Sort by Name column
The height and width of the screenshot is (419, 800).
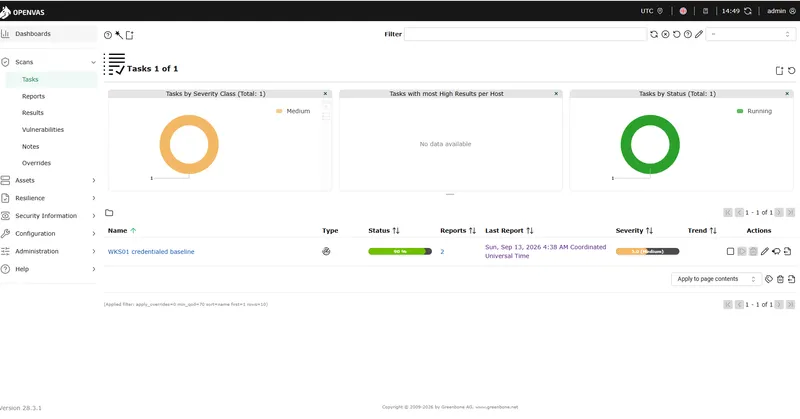122,231
